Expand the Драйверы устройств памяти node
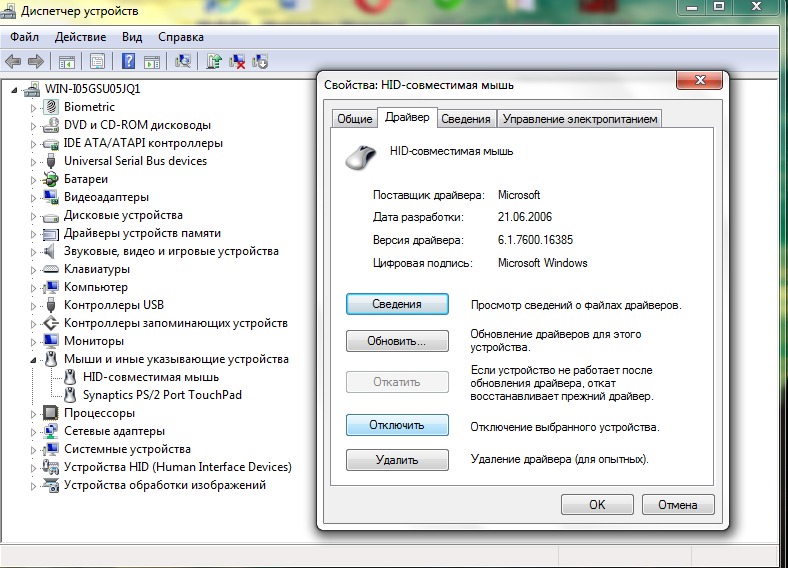The image size is (788, 568). tap(33, 234)
